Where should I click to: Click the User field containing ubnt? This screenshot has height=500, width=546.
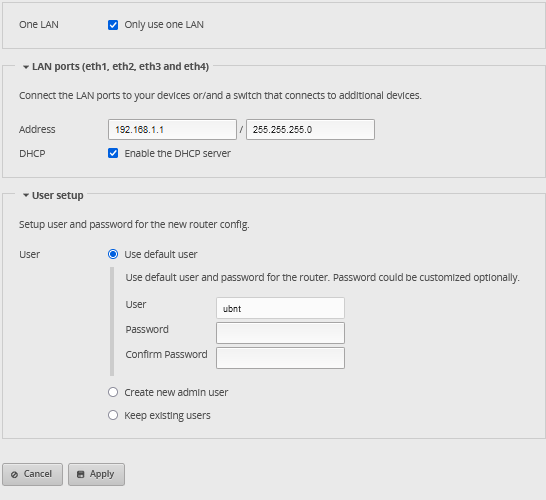tap(280, 308)
